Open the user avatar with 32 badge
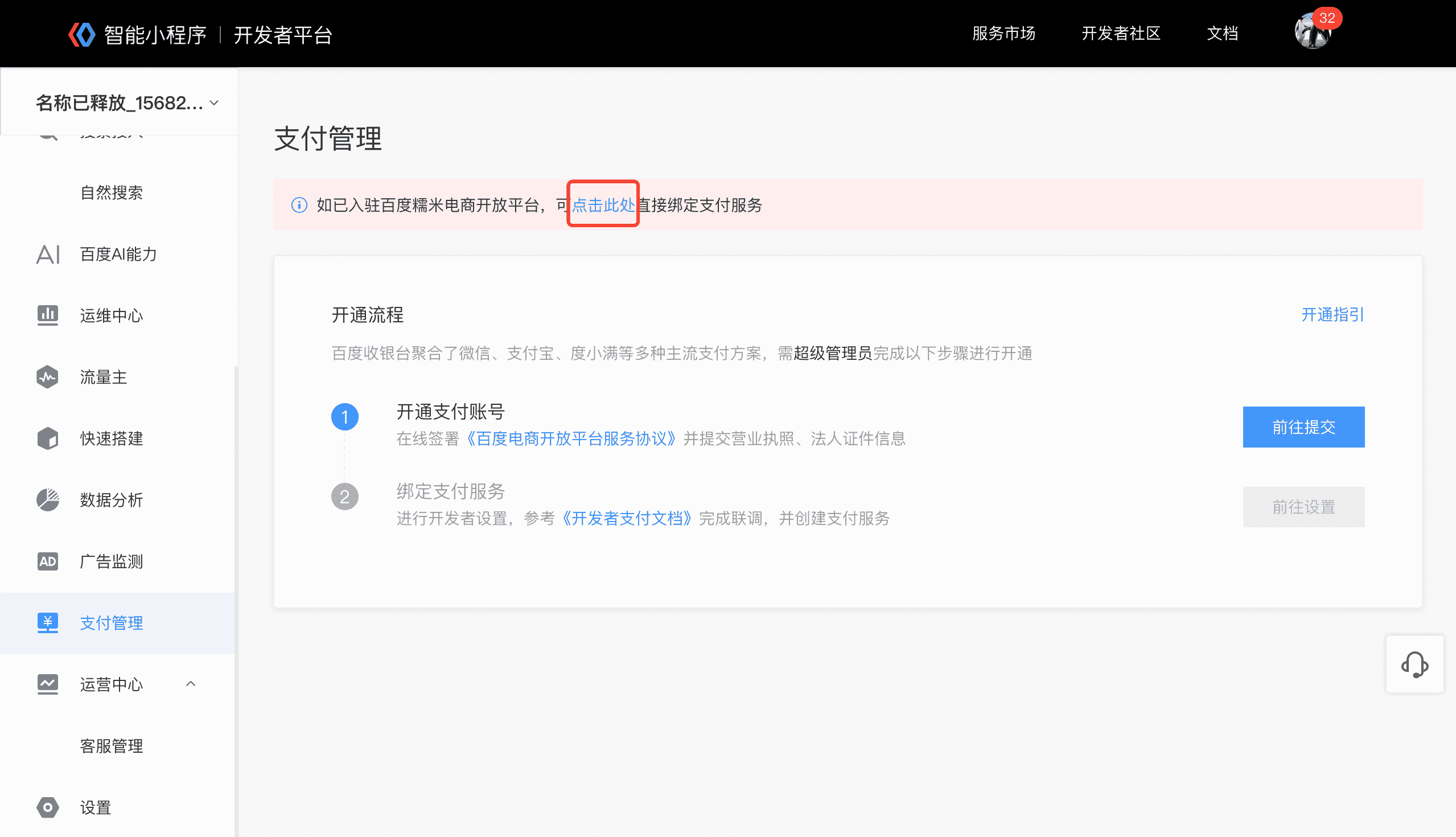 tap(1313, 31)
